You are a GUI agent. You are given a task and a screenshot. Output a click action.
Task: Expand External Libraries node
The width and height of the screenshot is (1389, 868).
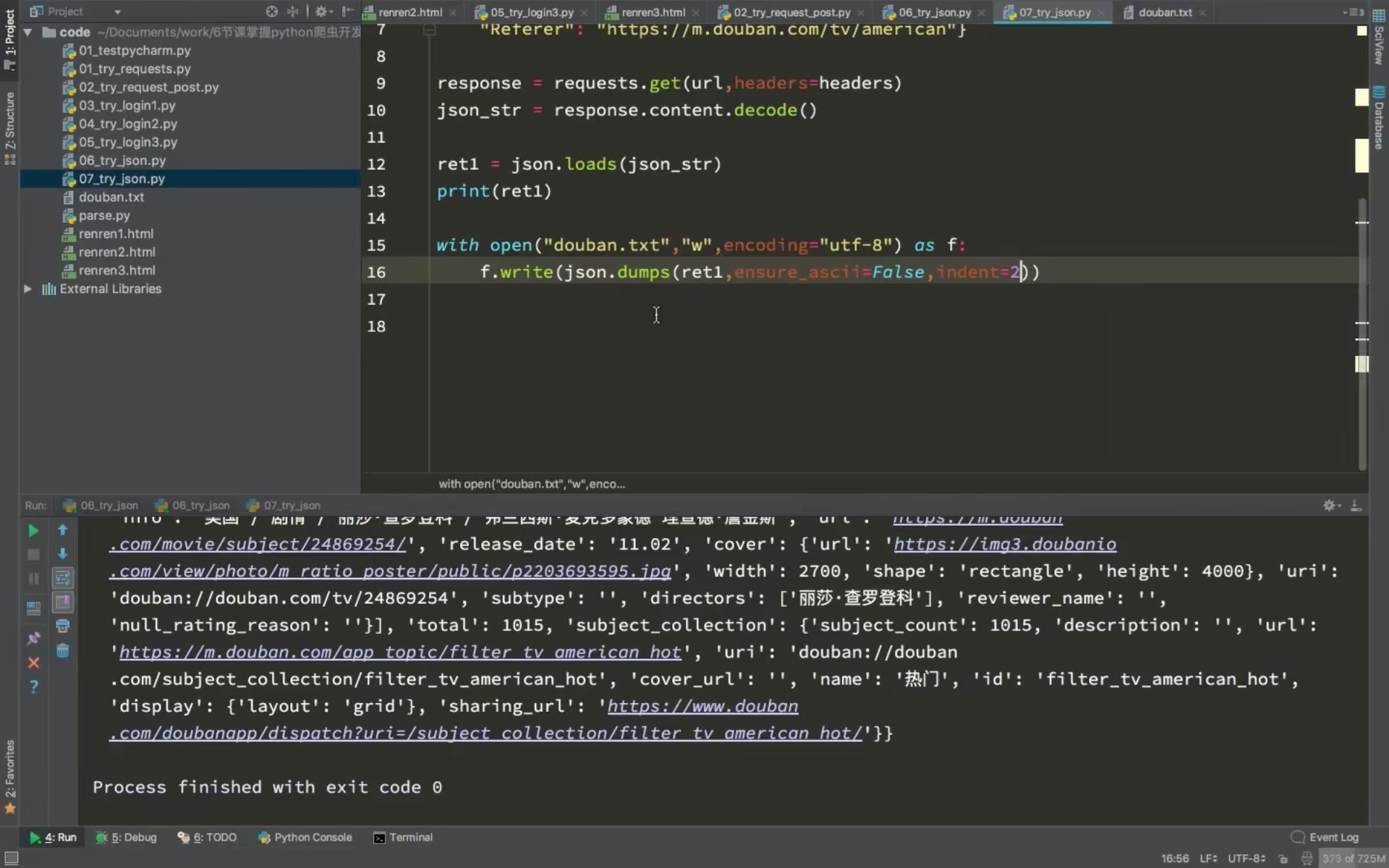[27, 289]
